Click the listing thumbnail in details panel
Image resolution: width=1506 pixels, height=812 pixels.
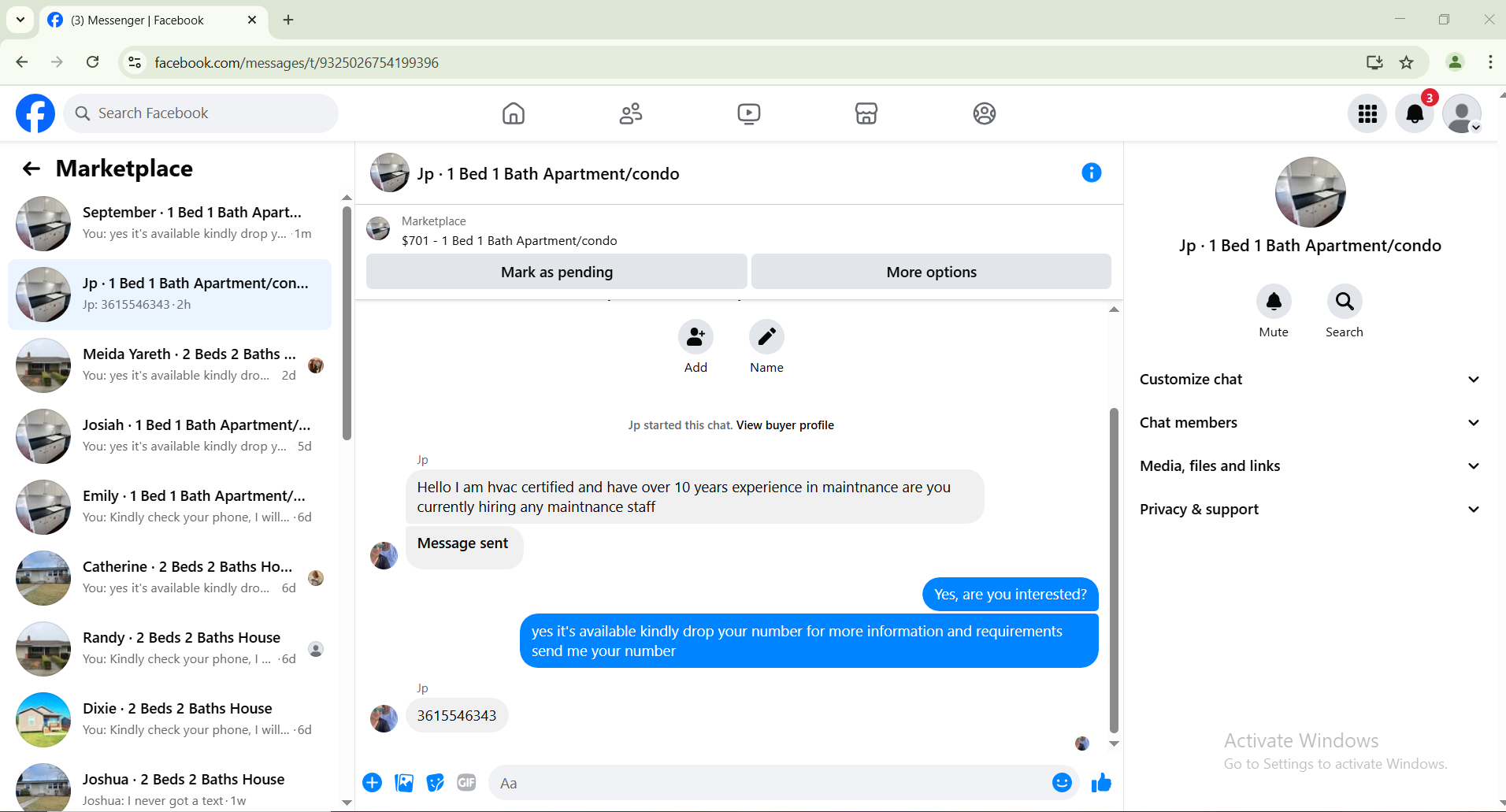[1310, 192]
